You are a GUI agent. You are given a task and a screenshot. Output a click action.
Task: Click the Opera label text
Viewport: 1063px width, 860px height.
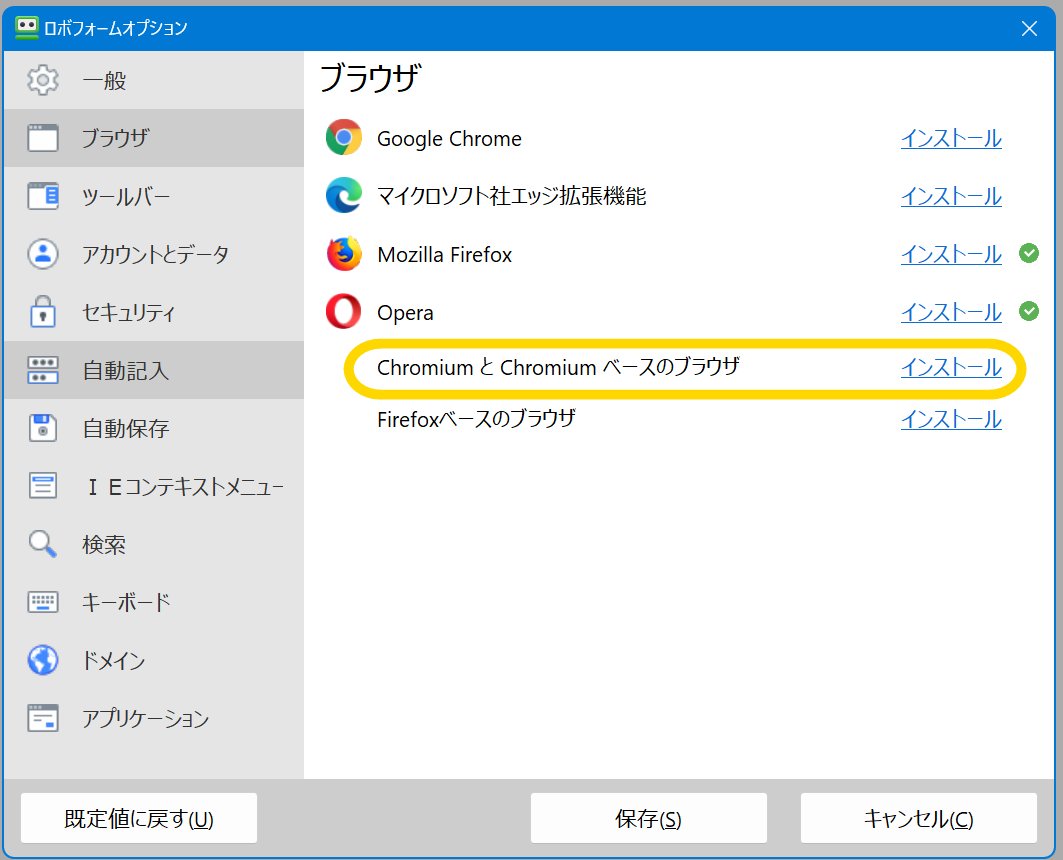pos(405,313)
